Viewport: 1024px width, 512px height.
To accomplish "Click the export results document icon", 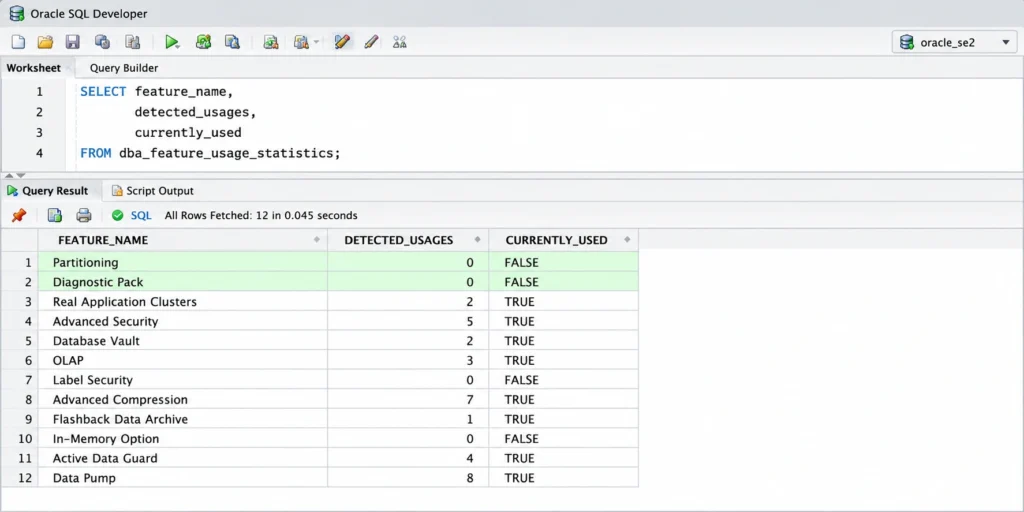I will (55, 216).
